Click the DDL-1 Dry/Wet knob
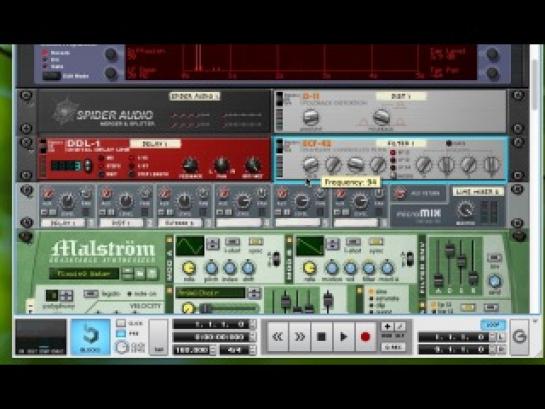This screenshot has width=545, height=409. (x=253, y=165)
